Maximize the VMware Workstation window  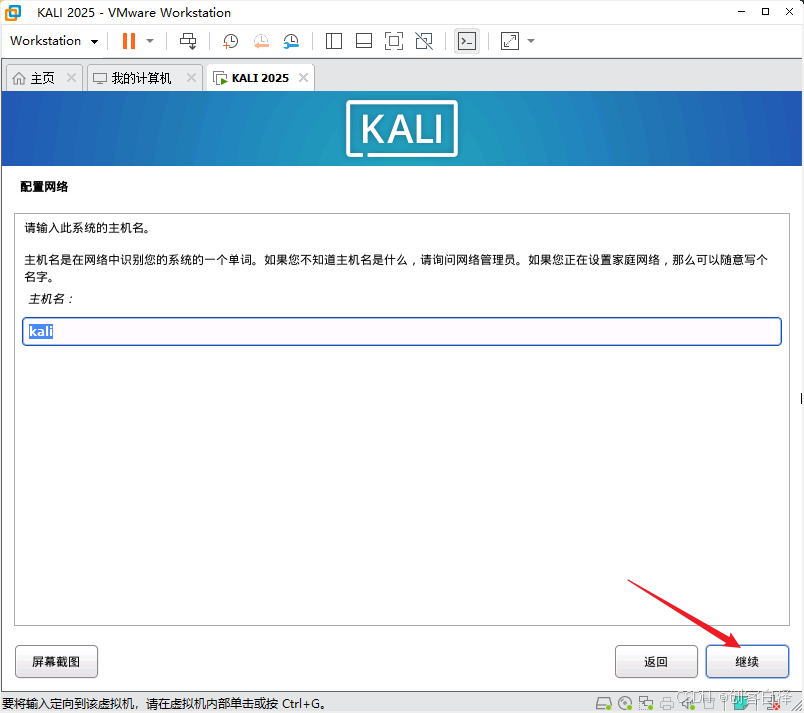pos(765,12)
